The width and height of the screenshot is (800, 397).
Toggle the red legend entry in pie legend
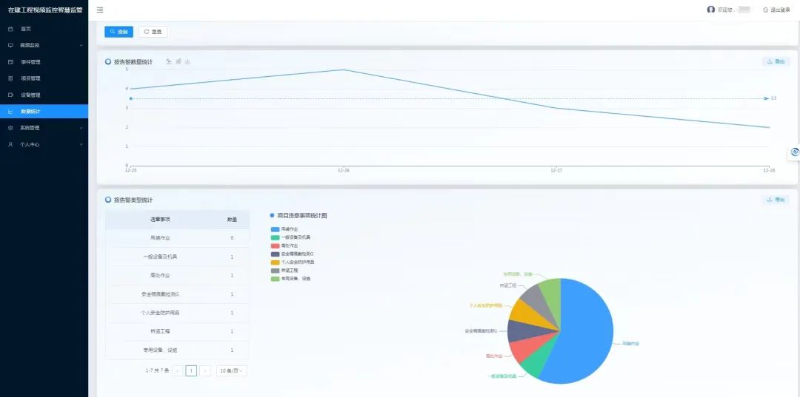[x=275, y=246]
